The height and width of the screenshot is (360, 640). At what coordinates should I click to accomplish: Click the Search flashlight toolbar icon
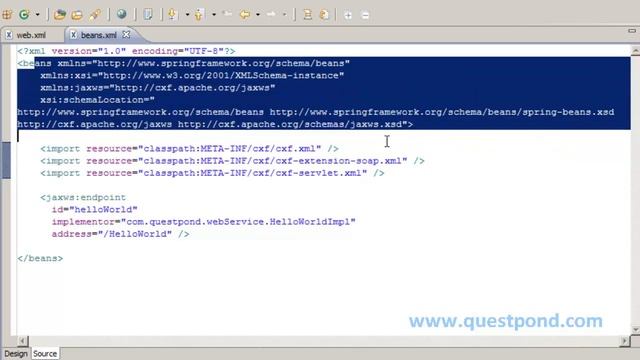tap(95, 15)
